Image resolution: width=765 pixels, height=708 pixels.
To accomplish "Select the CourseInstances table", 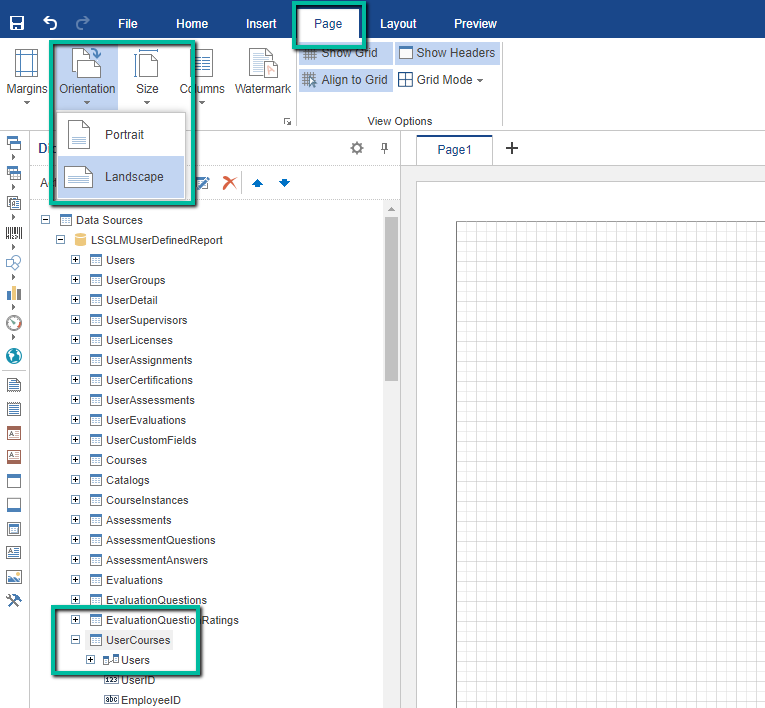I will pyautogui.click(x=147, y=500).
